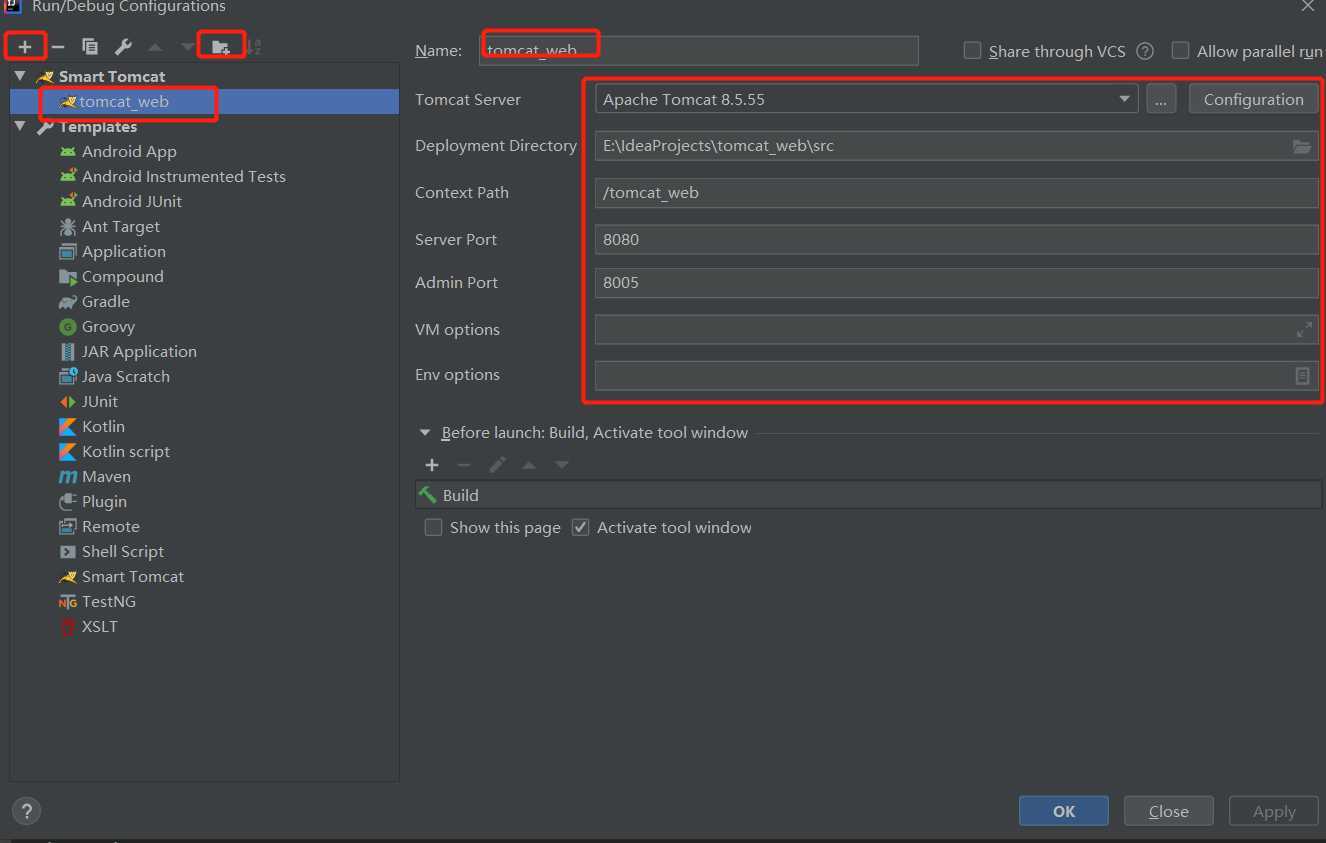Collapse the Before launch section
Screen dimensions: 1326x843
point(424,433)
